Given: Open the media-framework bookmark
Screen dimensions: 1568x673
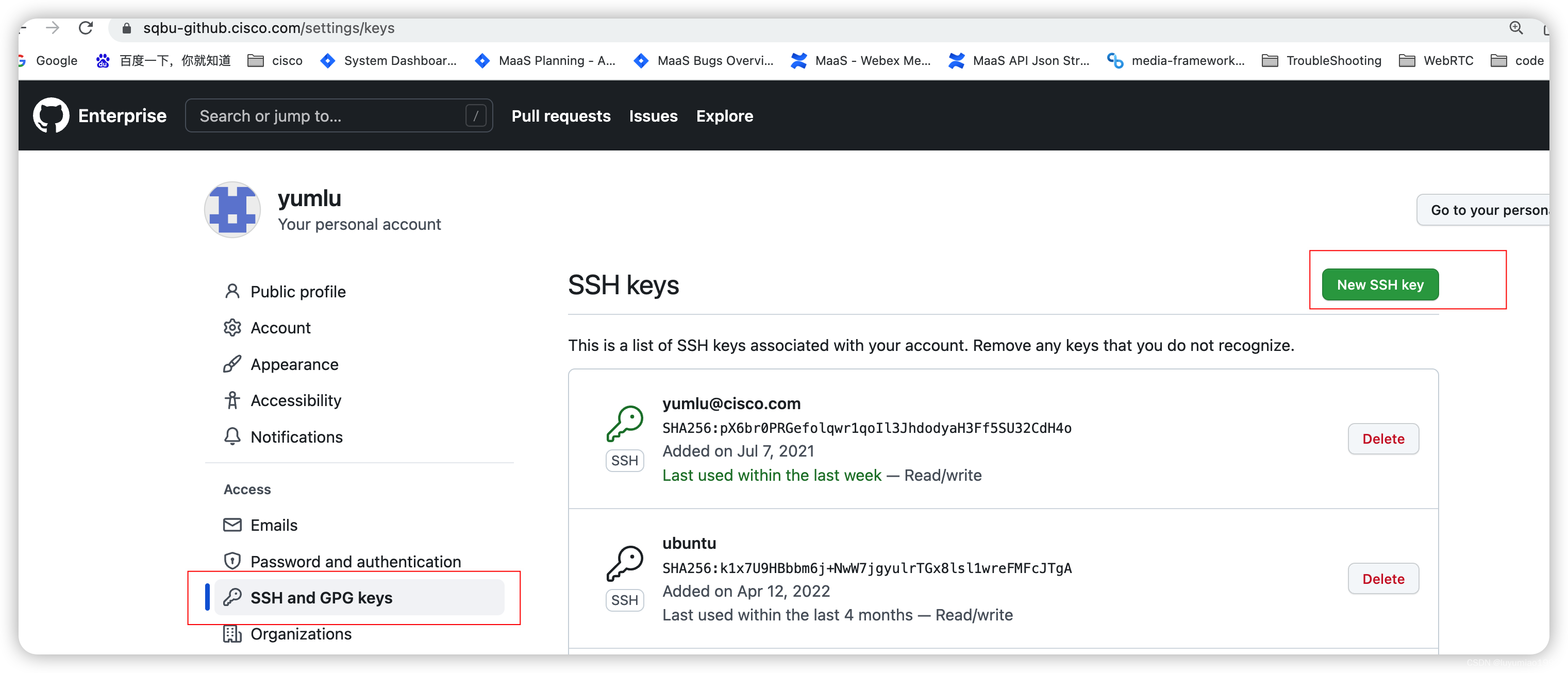Looking at the screenshot, I should pos(1176,60).
